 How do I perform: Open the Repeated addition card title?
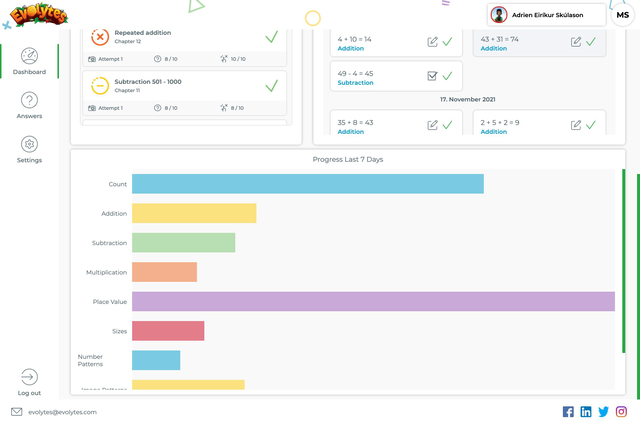tap(142, 33)
